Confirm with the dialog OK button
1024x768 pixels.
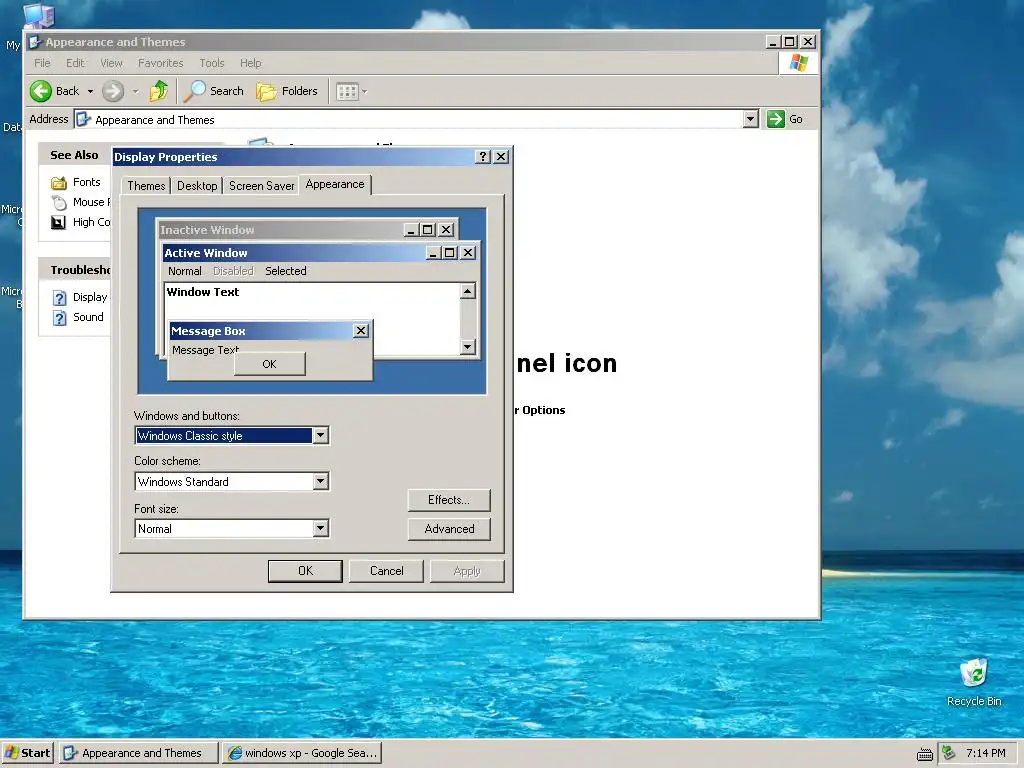305,571
